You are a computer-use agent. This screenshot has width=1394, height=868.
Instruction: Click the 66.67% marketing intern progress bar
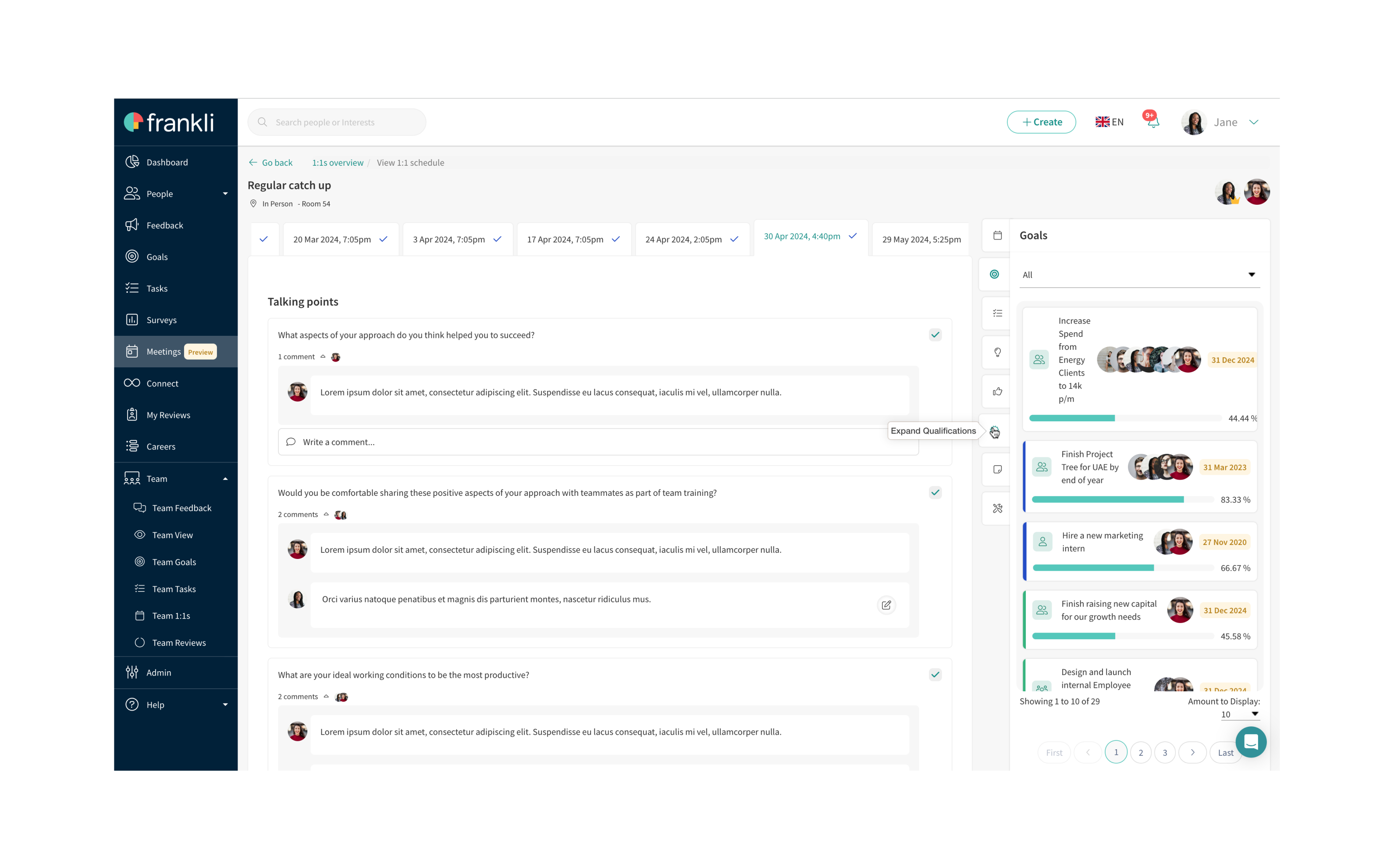click(x=1123, y=568)
